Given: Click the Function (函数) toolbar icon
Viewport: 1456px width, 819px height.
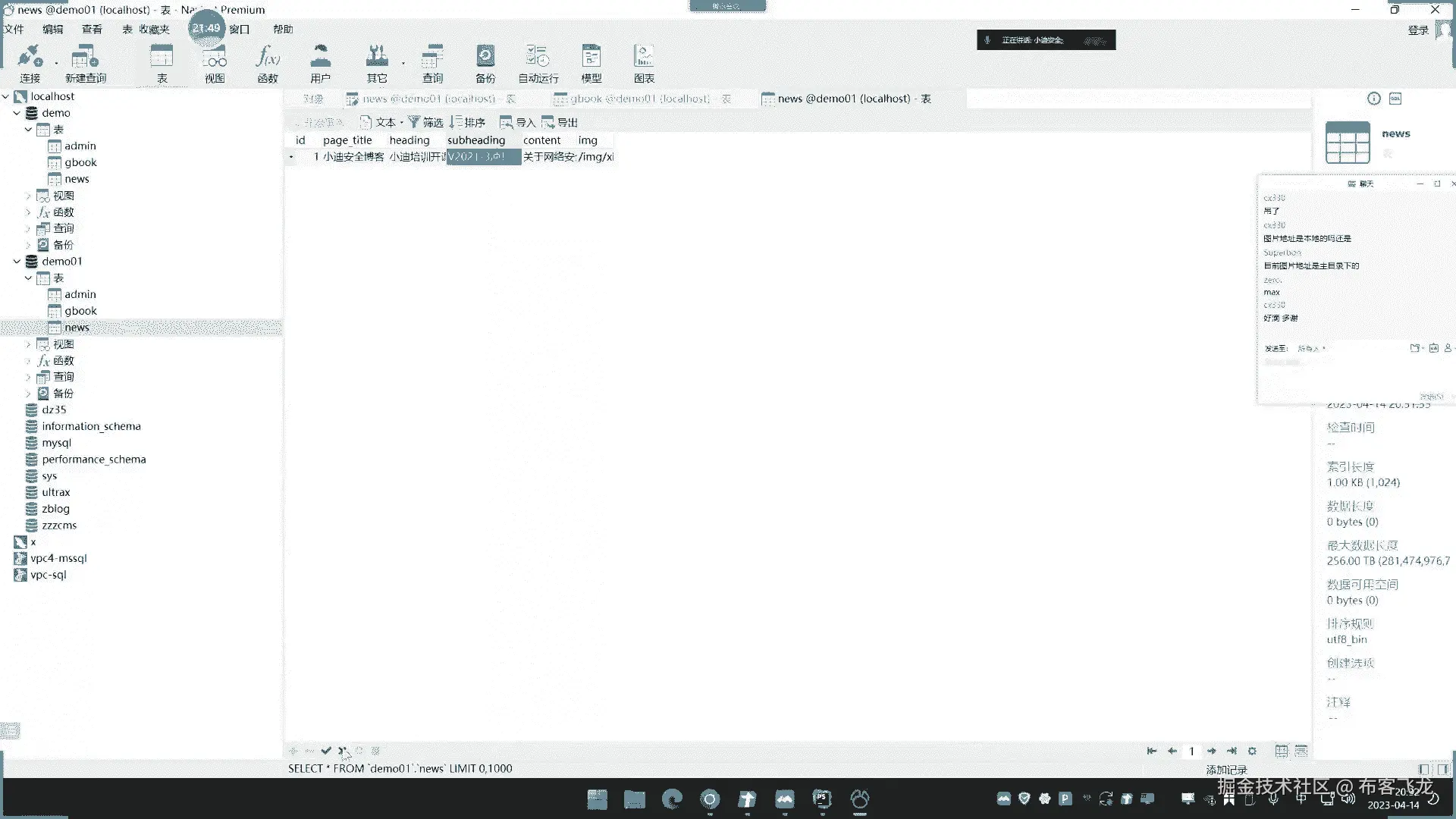Looking at the screenshot, I should 267,62.
